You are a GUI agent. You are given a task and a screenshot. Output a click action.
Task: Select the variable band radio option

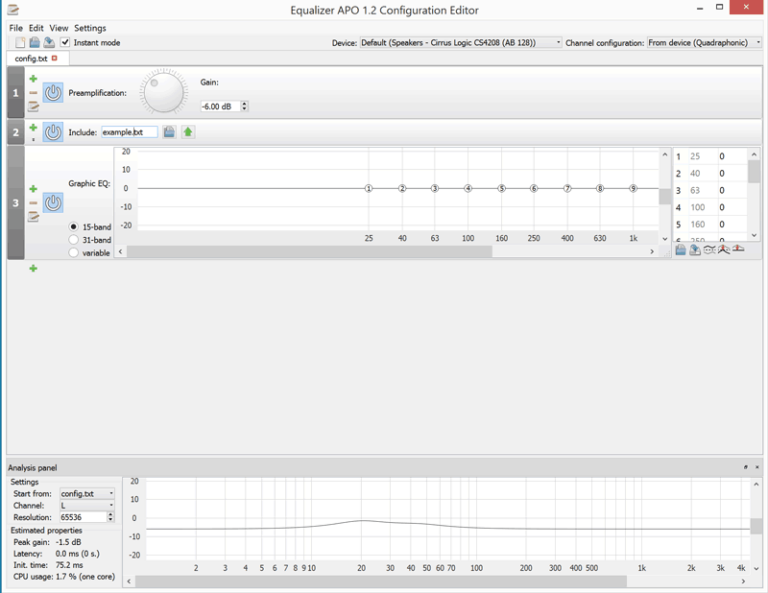74,253
